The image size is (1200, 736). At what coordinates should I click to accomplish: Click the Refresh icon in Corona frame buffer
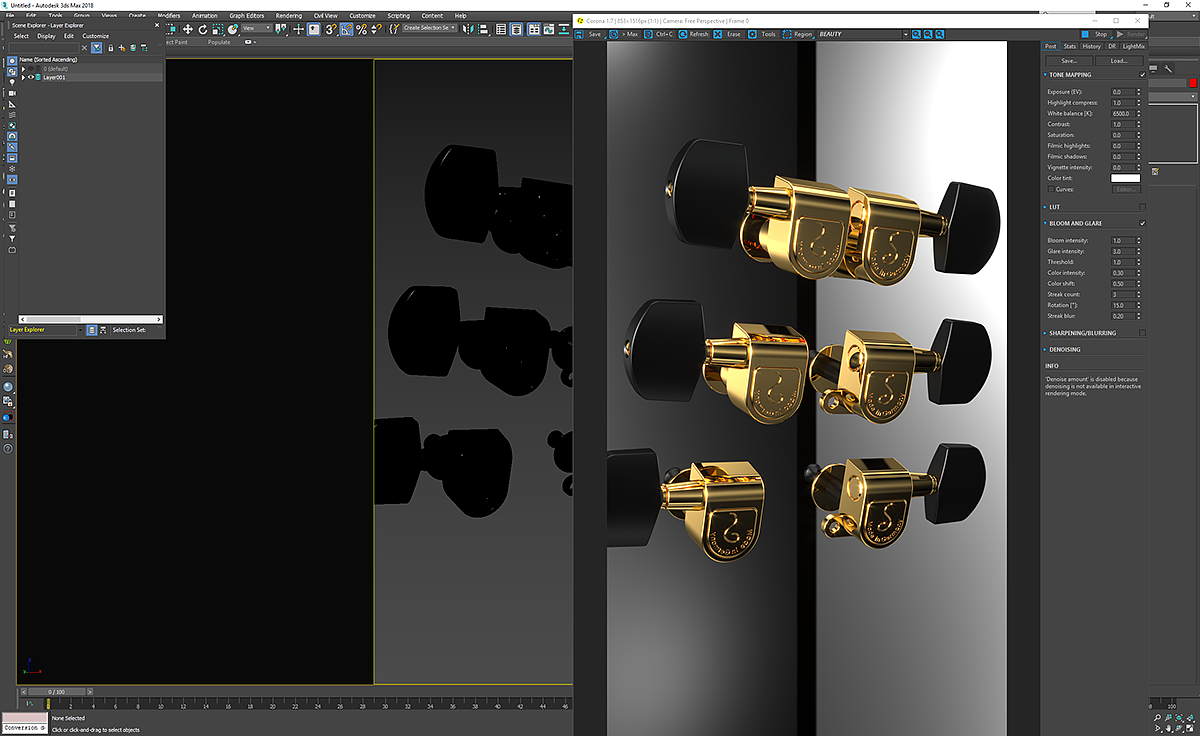tap(682, 34)
